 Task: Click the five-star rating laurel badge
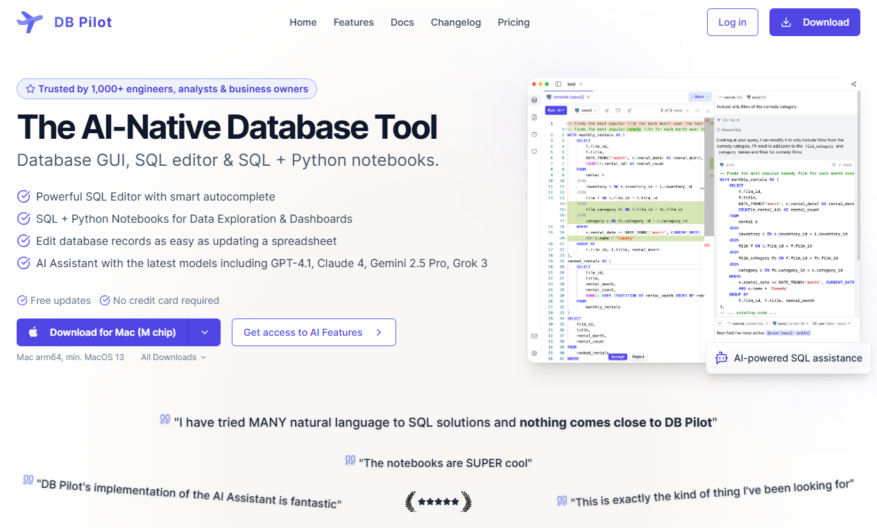pyautogui.click(x=438, y=502)
